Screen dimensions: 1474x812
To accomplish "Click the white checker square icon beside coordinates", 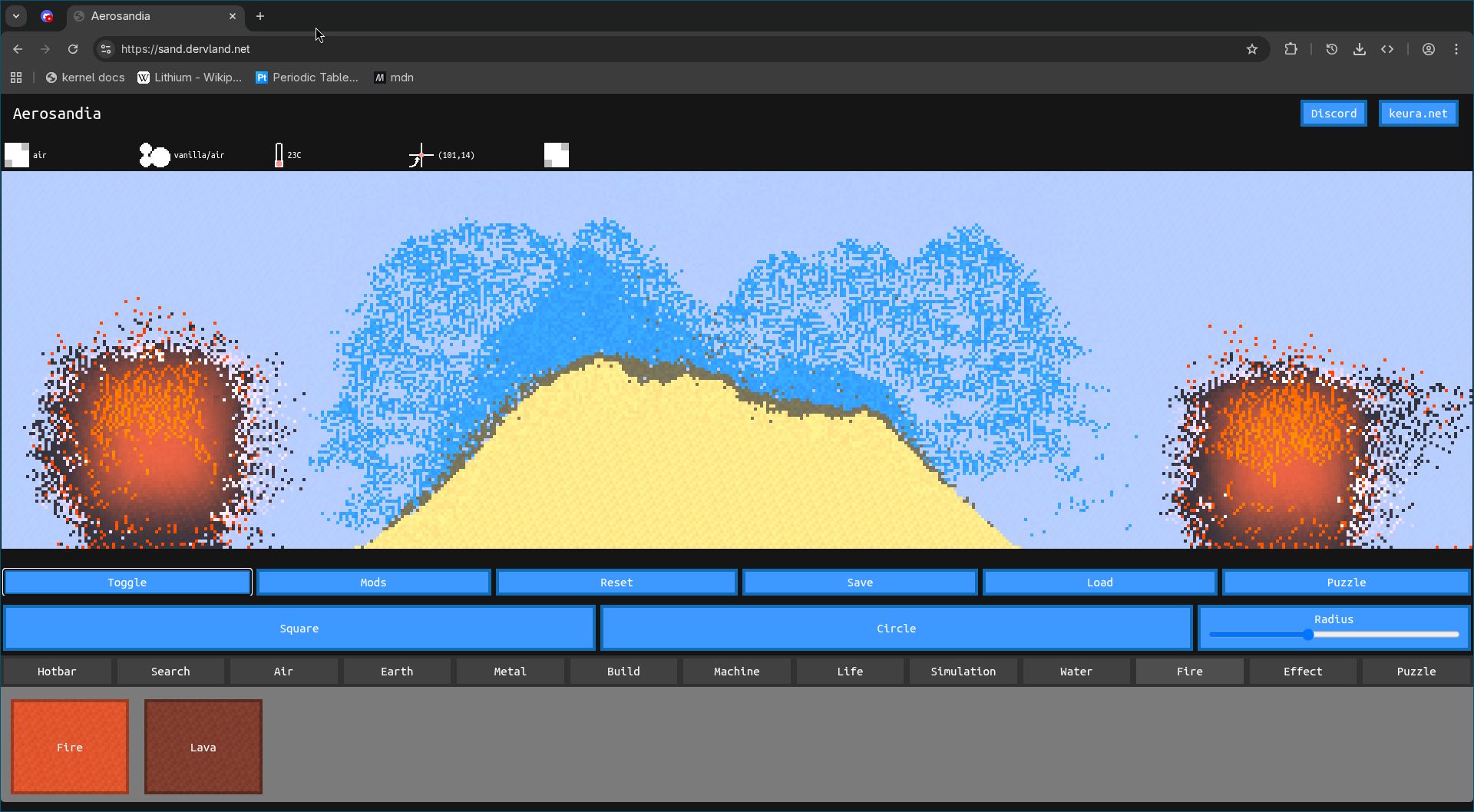I will tap(557, 155).
